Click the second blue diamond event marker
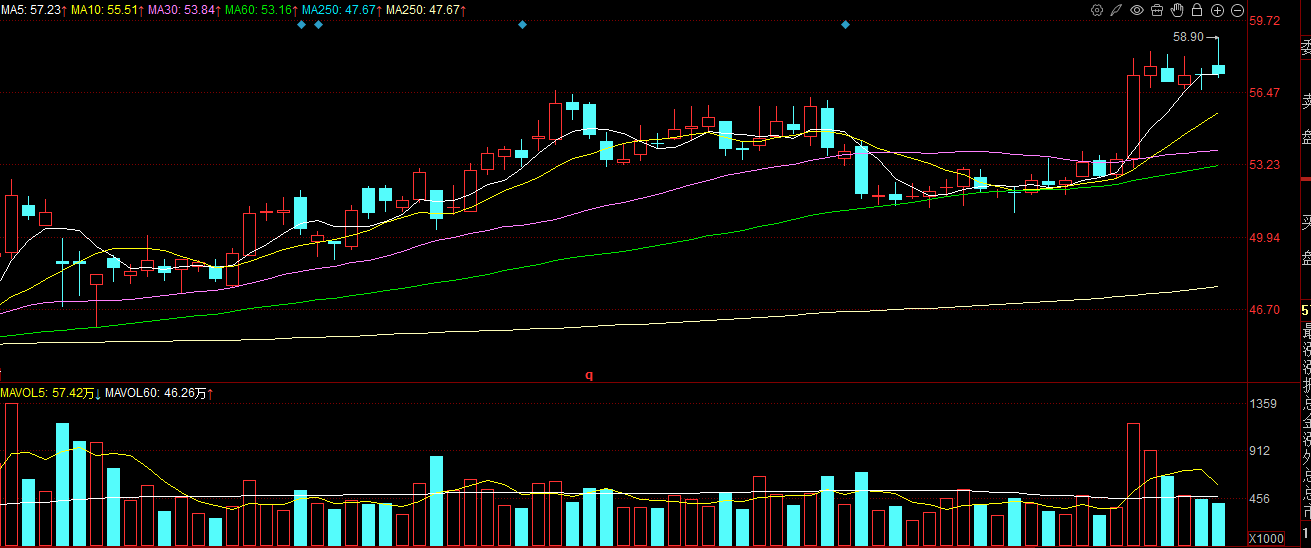Viewport: 1311px width, 548px height. (x=318, y=25)
